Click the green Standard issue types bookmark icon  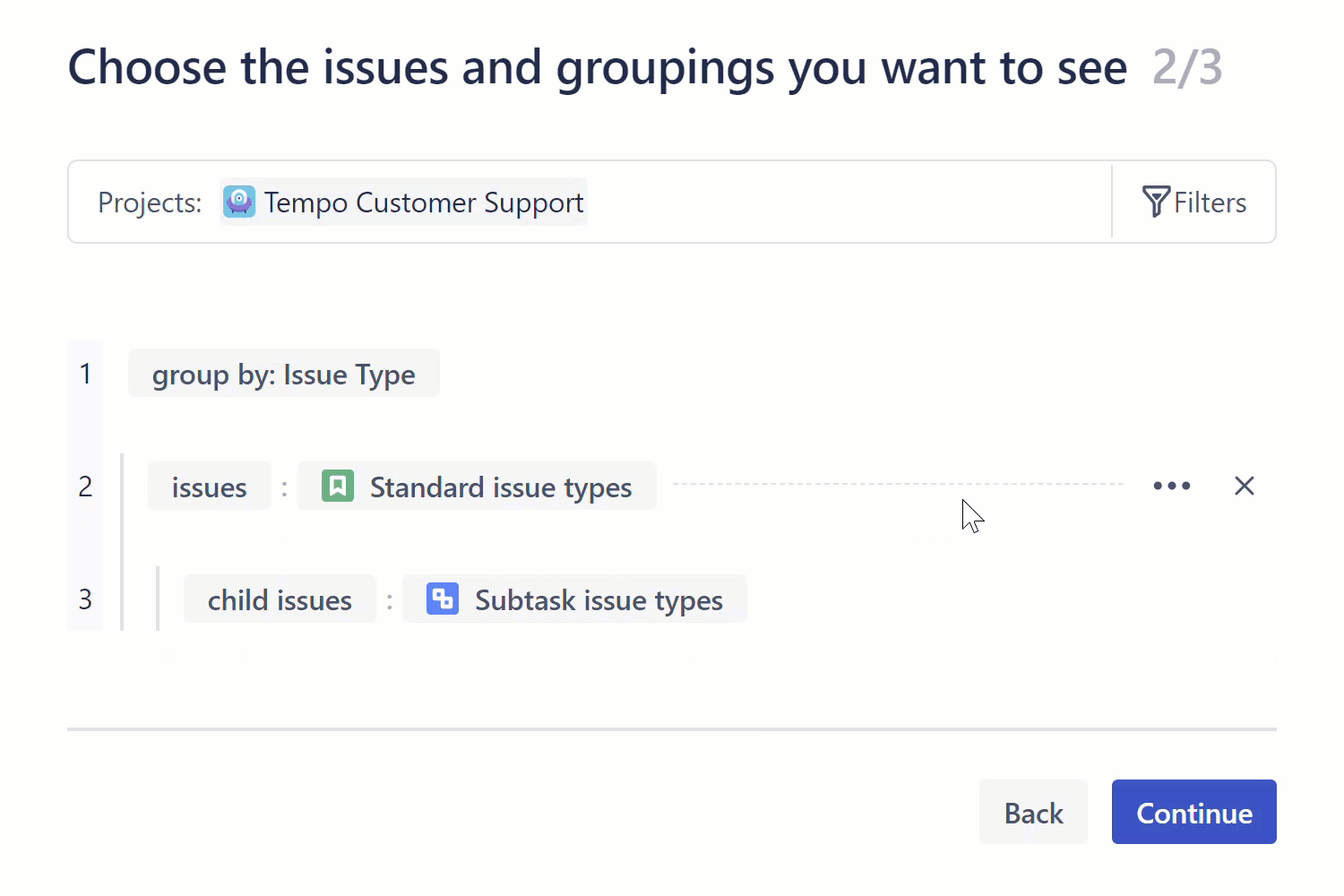pos(338,487)
